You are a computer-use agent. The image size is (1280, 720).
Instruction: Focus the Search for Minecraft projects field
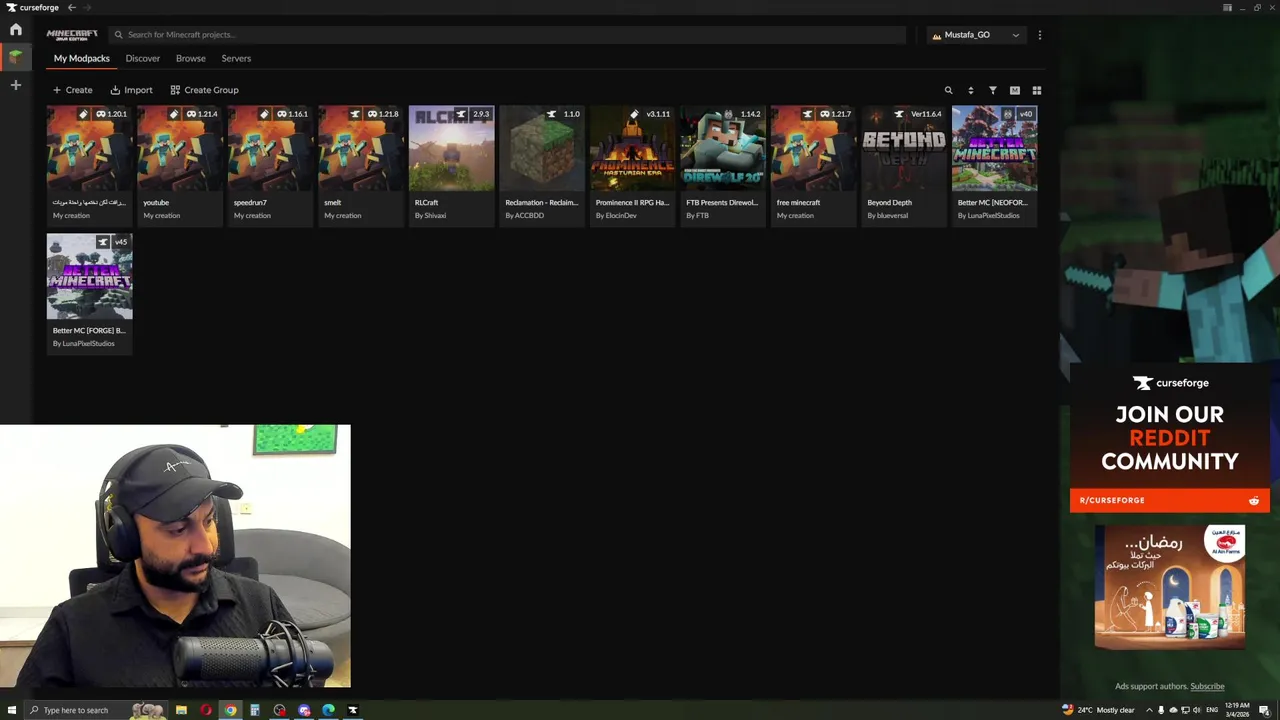(x=507, y=35)
